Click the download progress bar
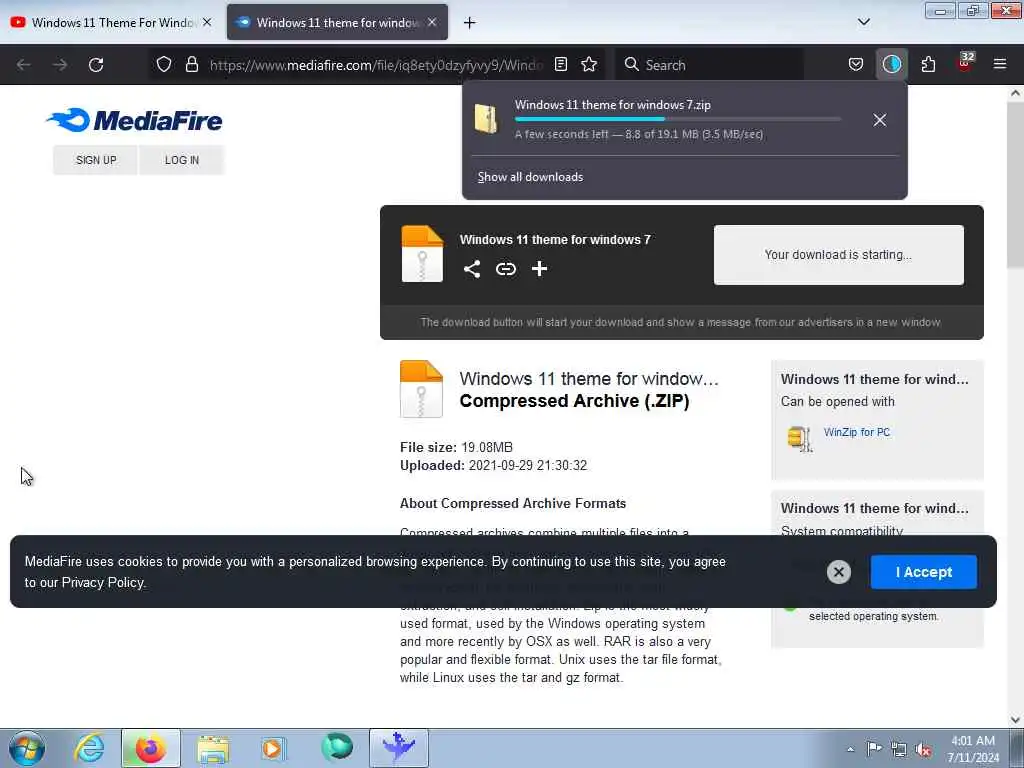1024x768 pixels. click(x=677, y=119)
